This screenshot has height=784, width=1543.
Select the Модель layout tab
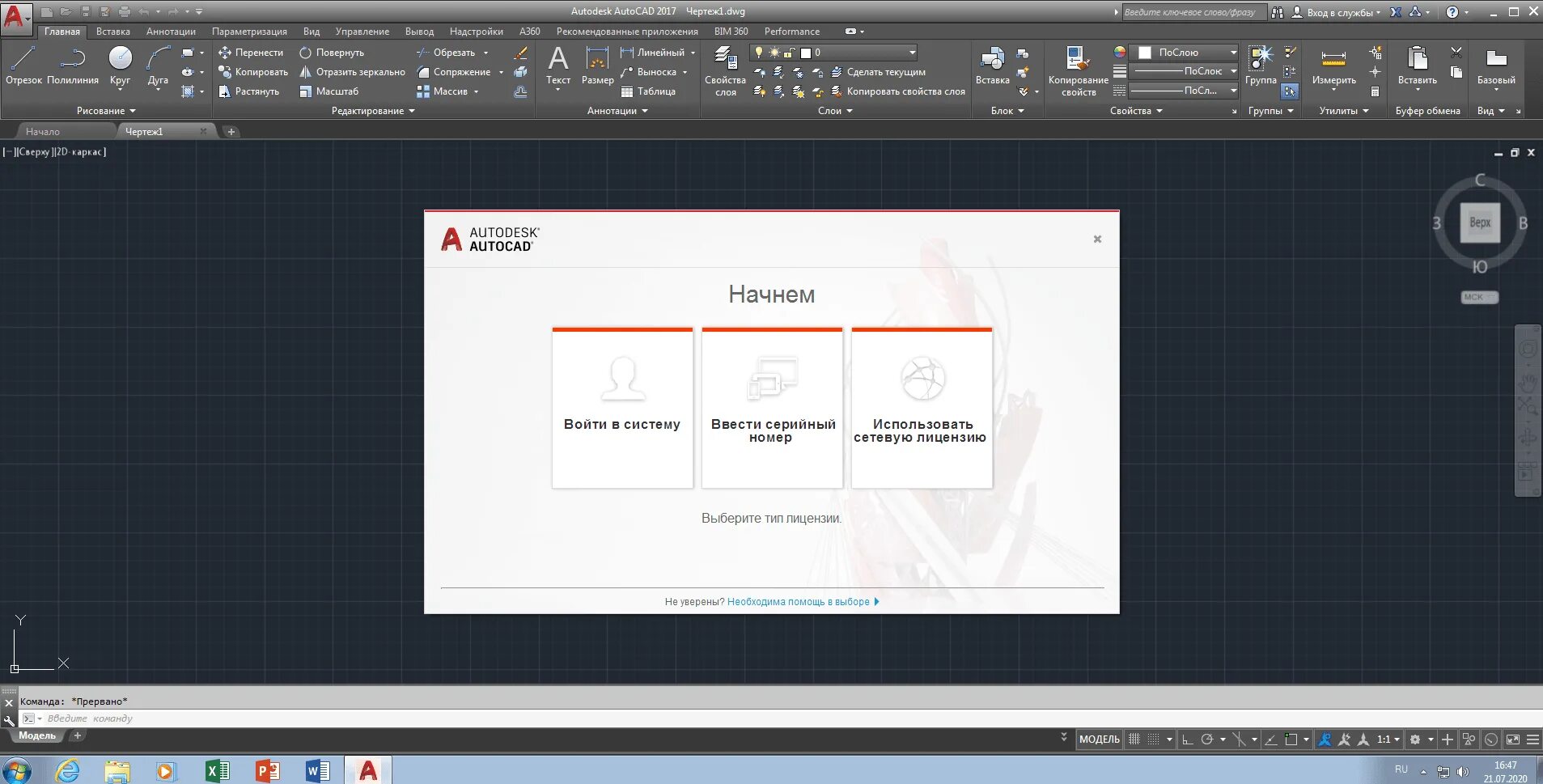37,735
